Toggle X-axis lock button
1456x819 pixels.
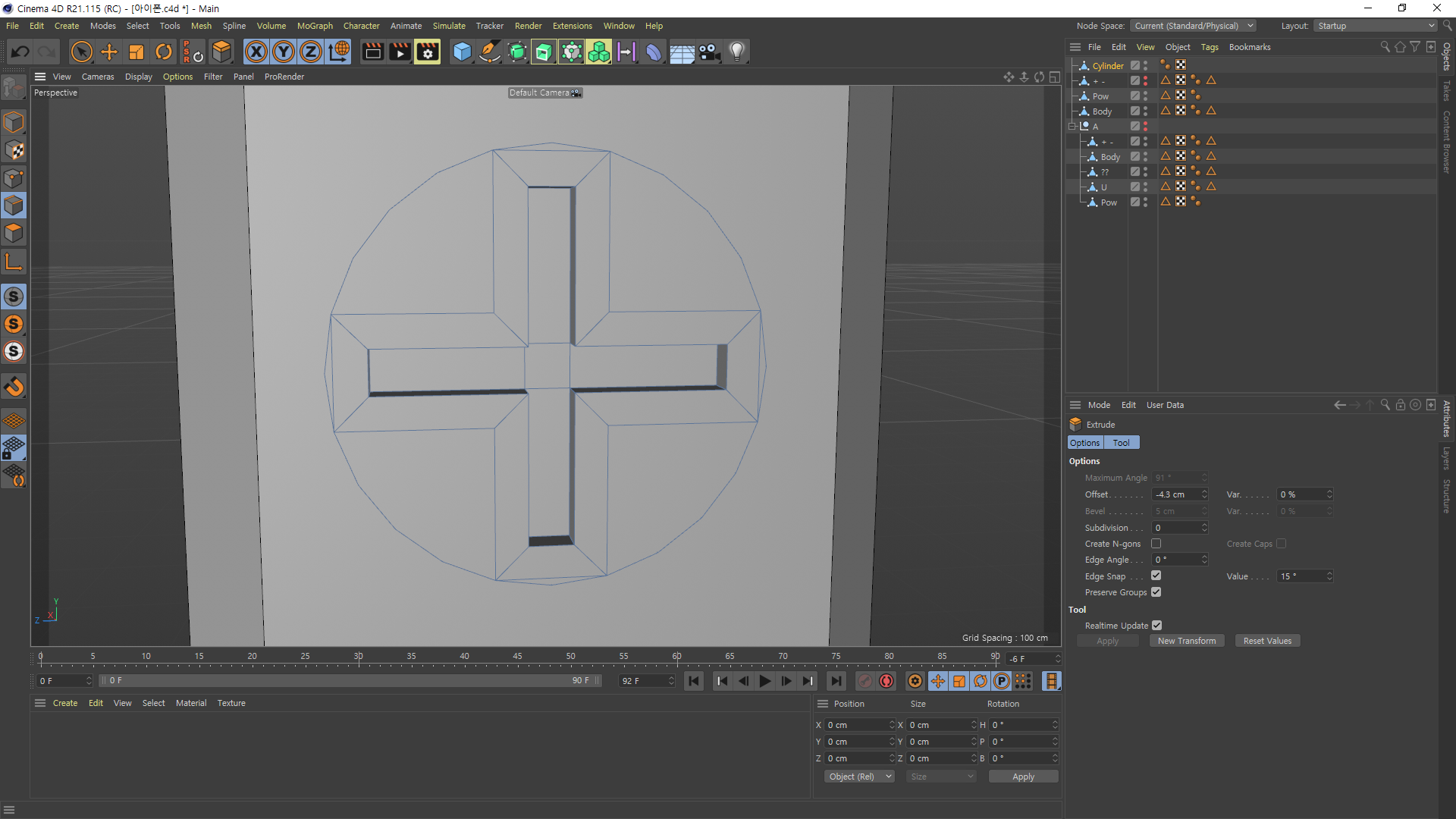point(256,52)
